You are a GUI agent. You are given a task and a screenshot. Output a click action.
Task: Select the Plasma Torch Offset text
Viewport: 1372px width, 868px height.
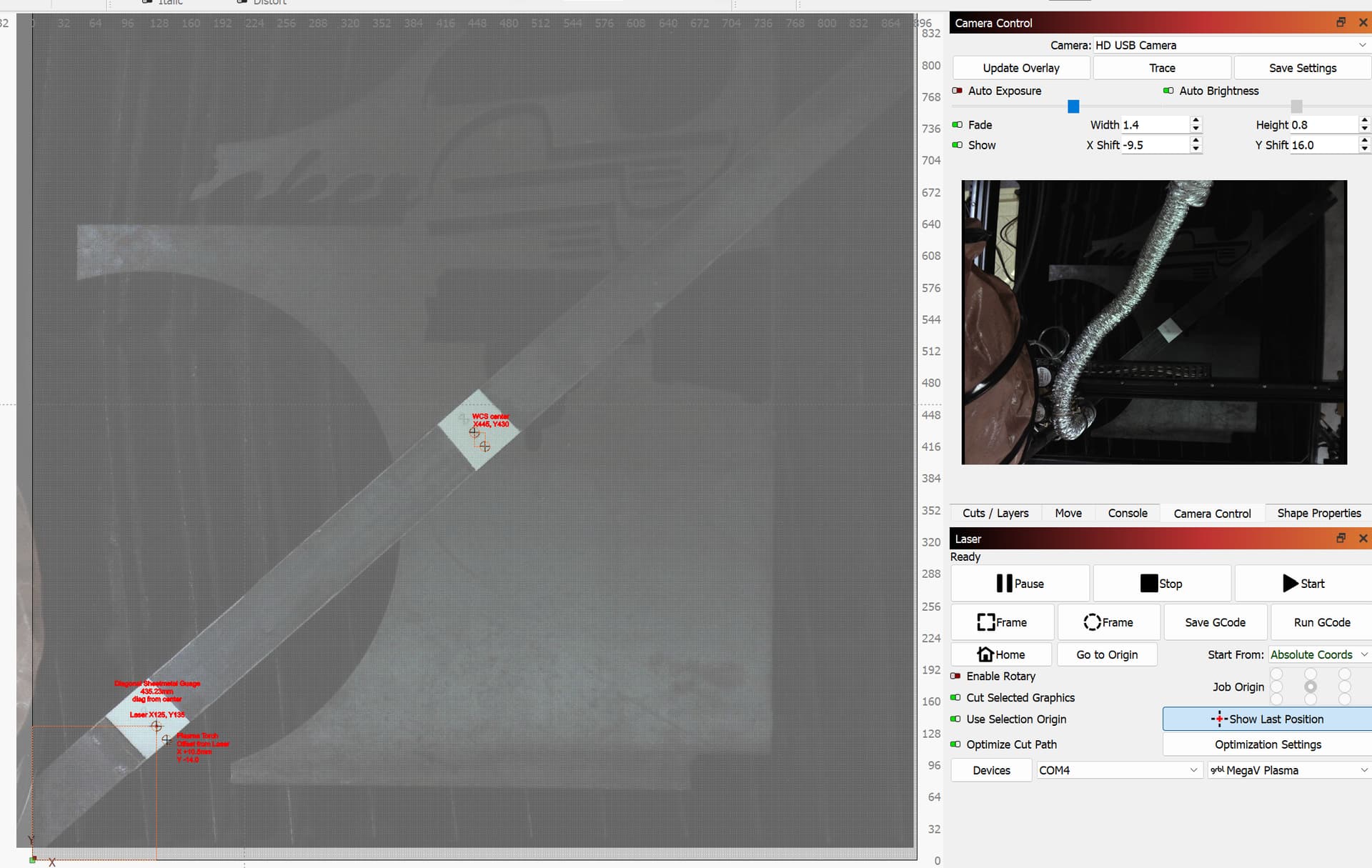203,747
